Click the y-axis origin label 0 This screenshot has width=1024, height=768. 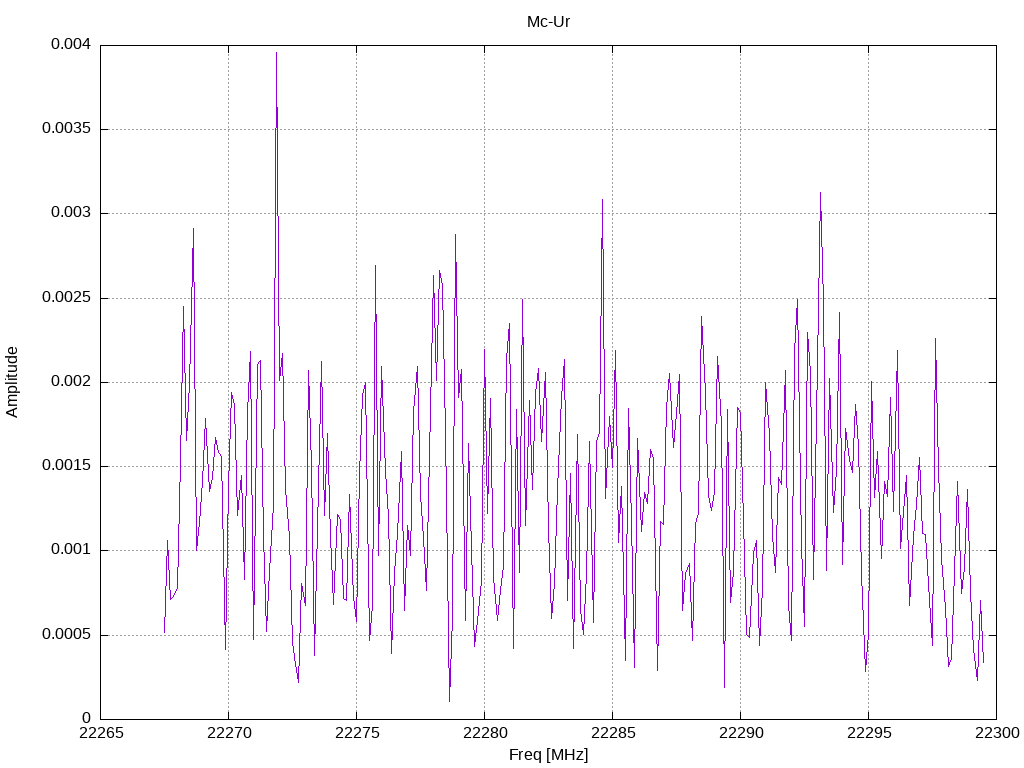(x=87, y=718)
